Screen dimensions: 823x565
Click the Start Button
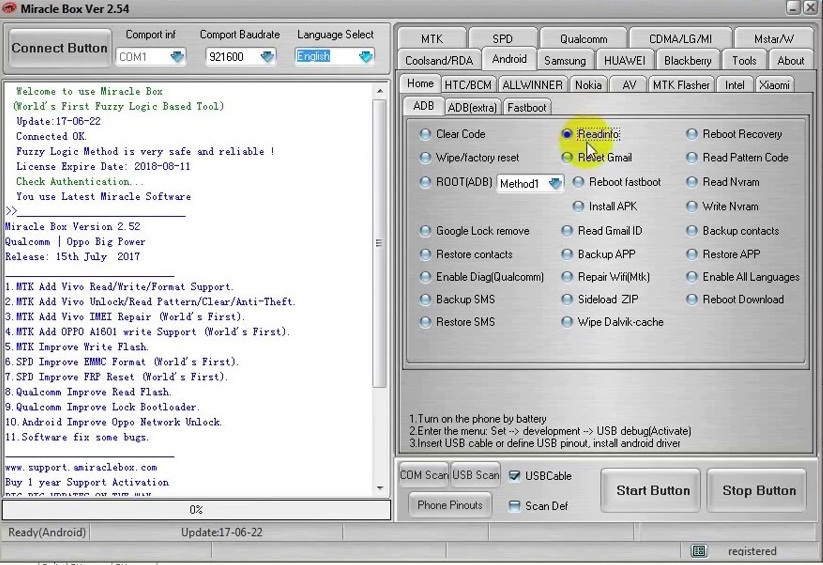(651, 490)
